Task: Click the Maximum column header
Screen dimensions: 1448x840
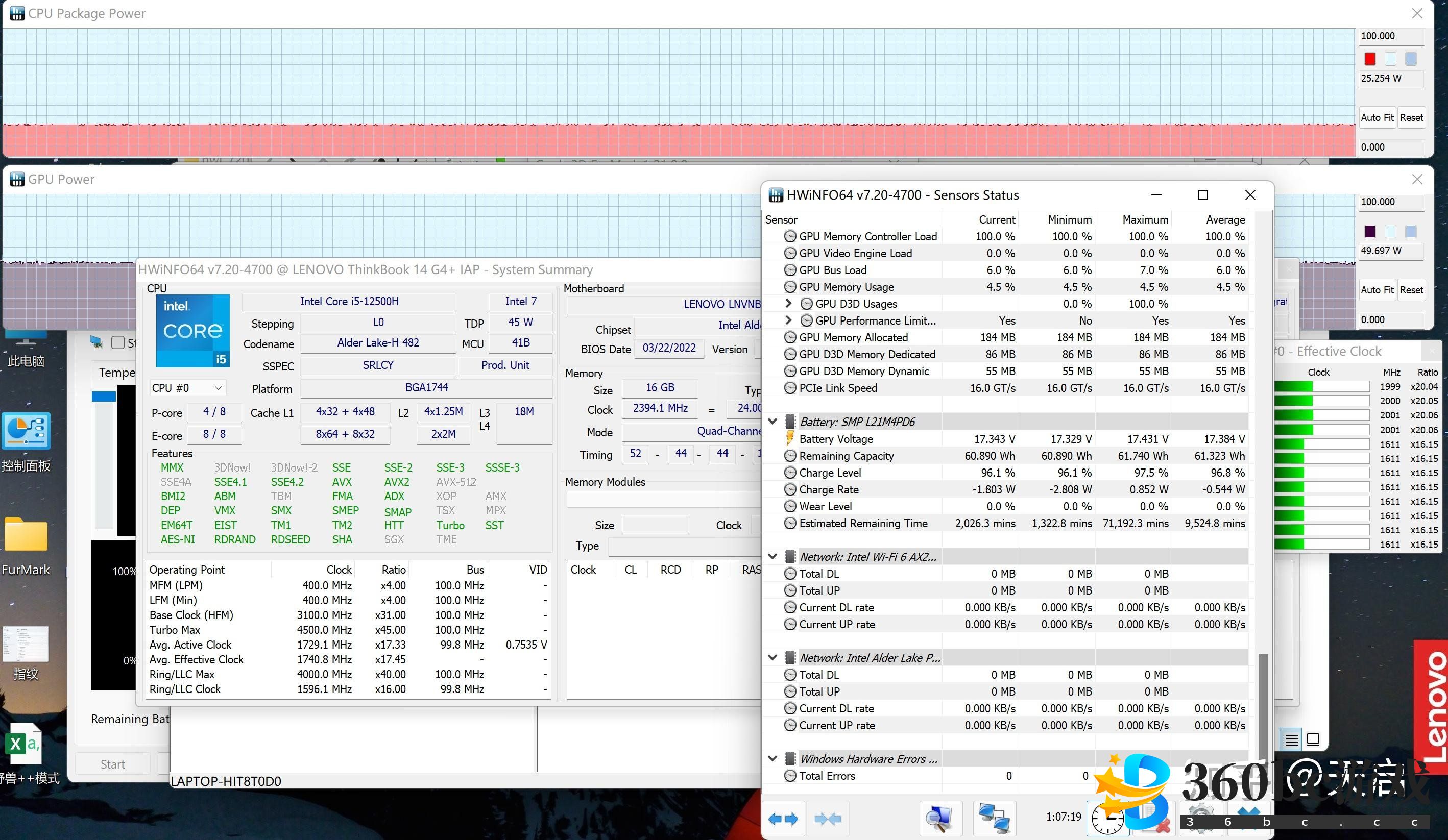Action: 1145,219
